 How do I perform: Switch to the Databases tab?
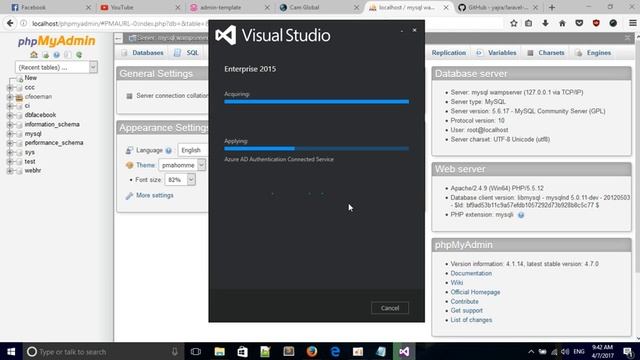pyautogui.click(x=142, y=53)
